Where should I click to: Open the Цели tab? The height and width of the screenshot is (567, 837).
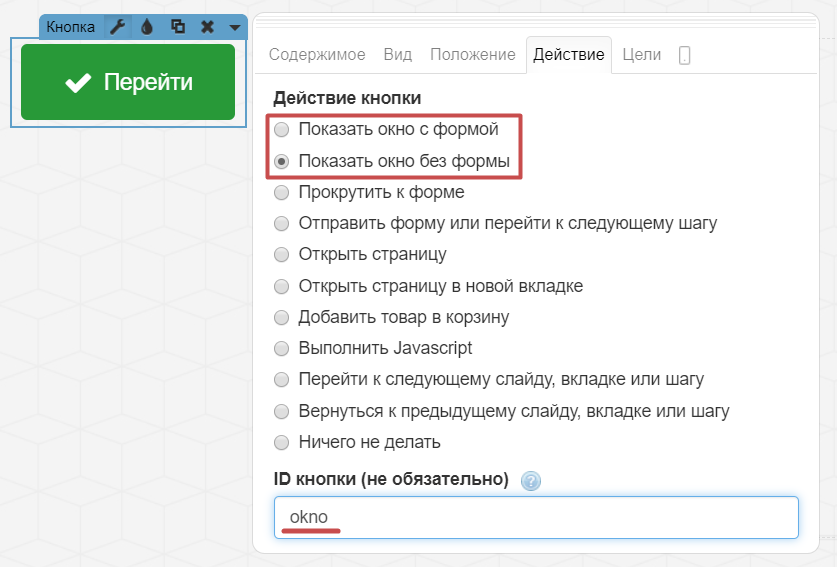click(641, 55)
